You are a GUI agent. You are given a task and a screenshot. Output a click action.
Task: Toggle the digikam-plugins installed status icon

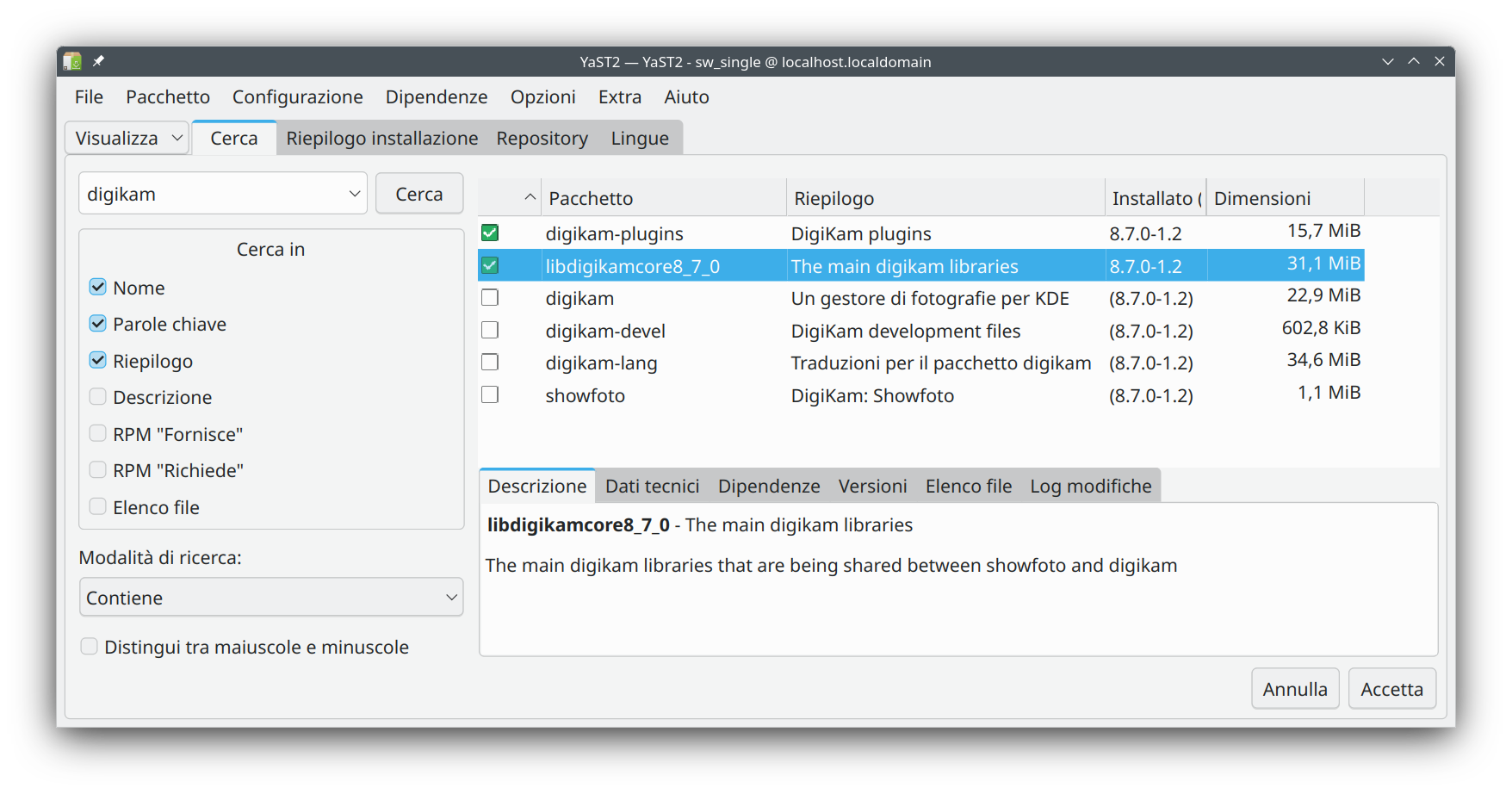[x=490, y=233]
